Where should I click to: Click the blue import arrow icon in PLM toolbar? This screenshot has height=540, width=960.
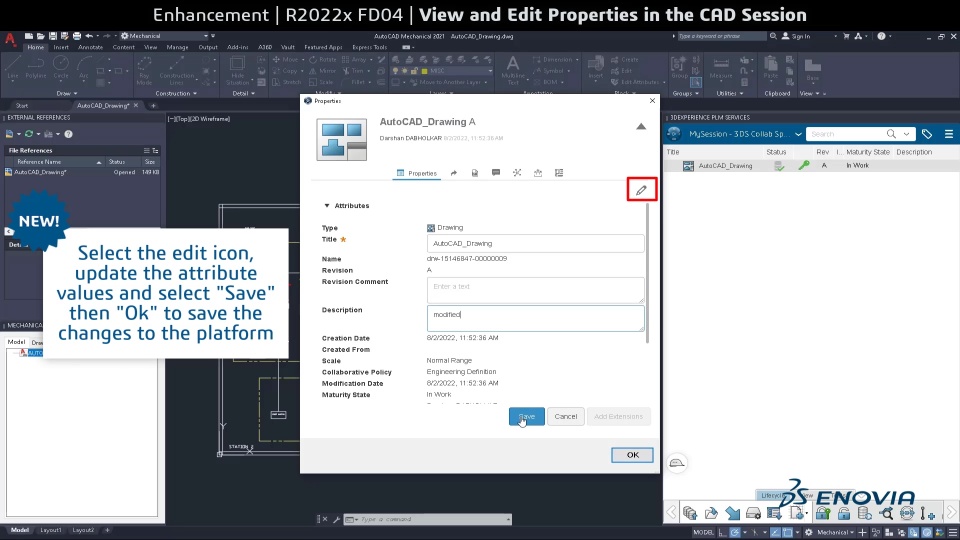(x=732, y=513)
